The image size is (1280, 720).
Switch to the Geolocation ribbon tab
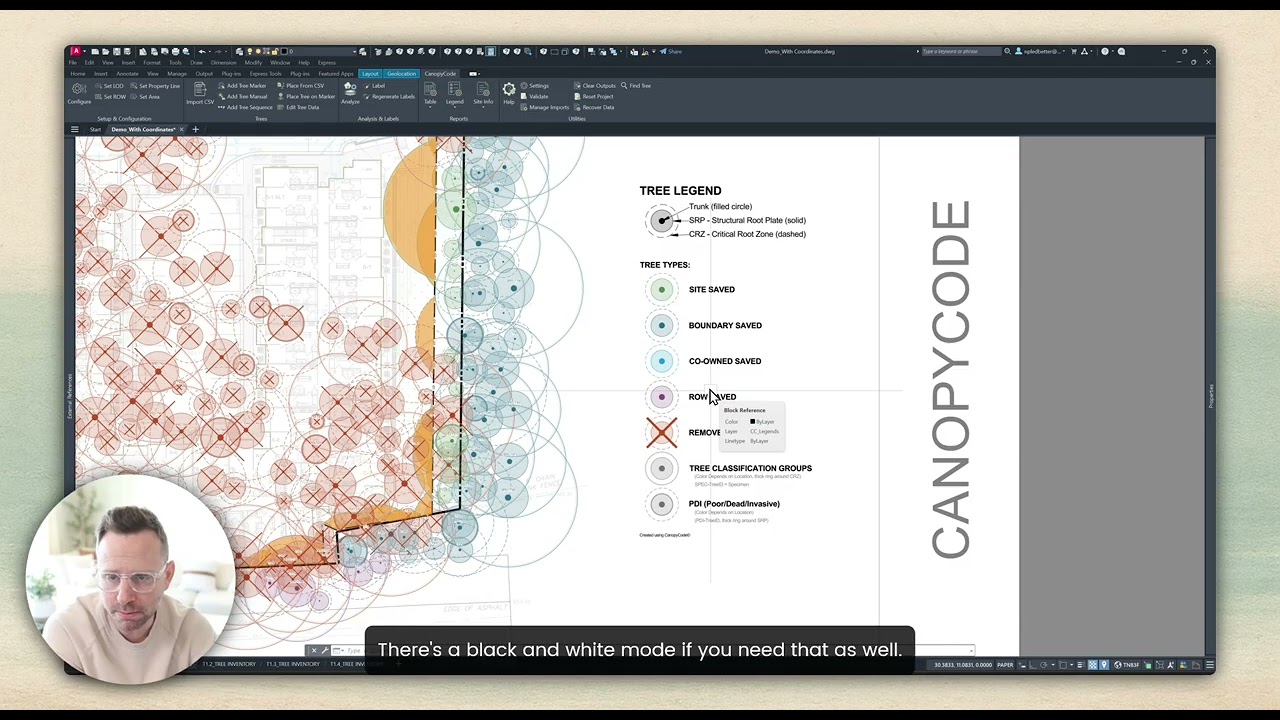tap(401, 73)
